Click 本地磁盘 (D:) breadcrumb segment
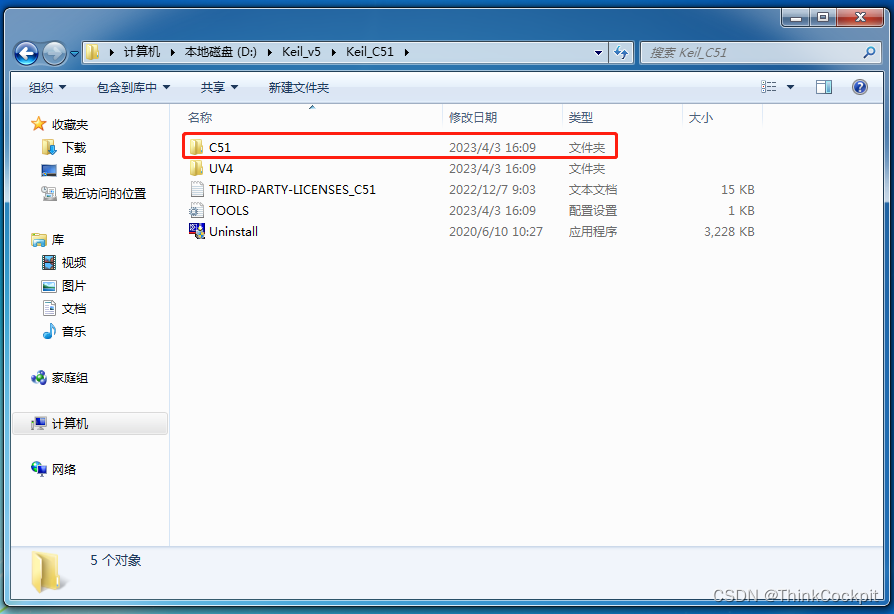Screen dimensions: 894x614 coord(221,52)
